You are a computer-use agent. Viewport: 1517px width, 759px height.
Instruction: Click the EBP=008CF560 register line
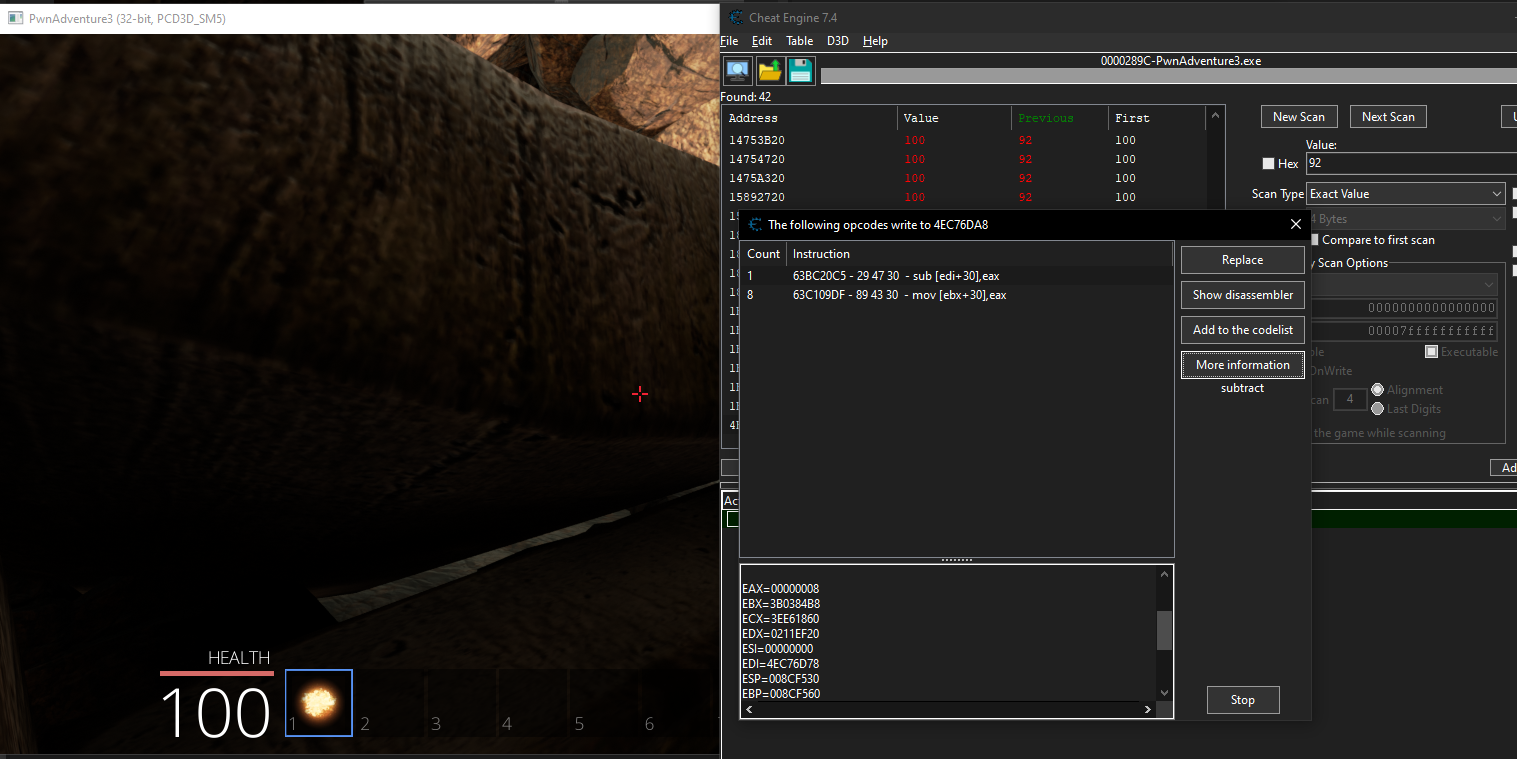click(781, 694)
